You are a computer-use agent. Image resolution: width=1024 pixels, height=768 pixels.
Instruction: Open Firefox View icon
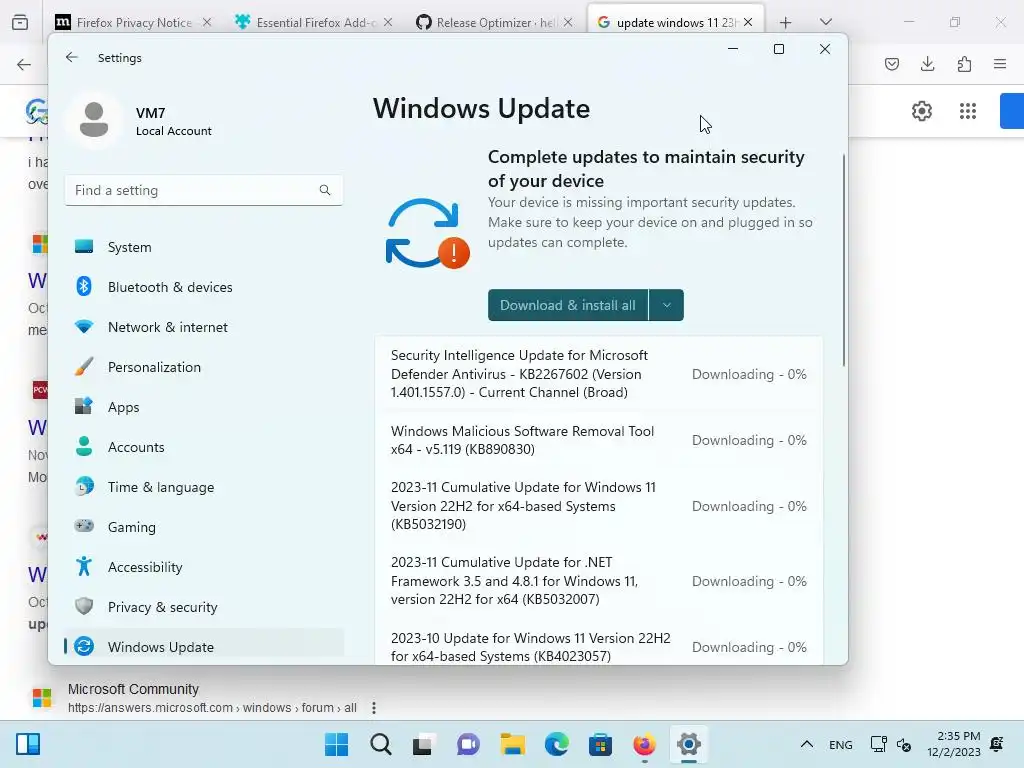point(20,23)
